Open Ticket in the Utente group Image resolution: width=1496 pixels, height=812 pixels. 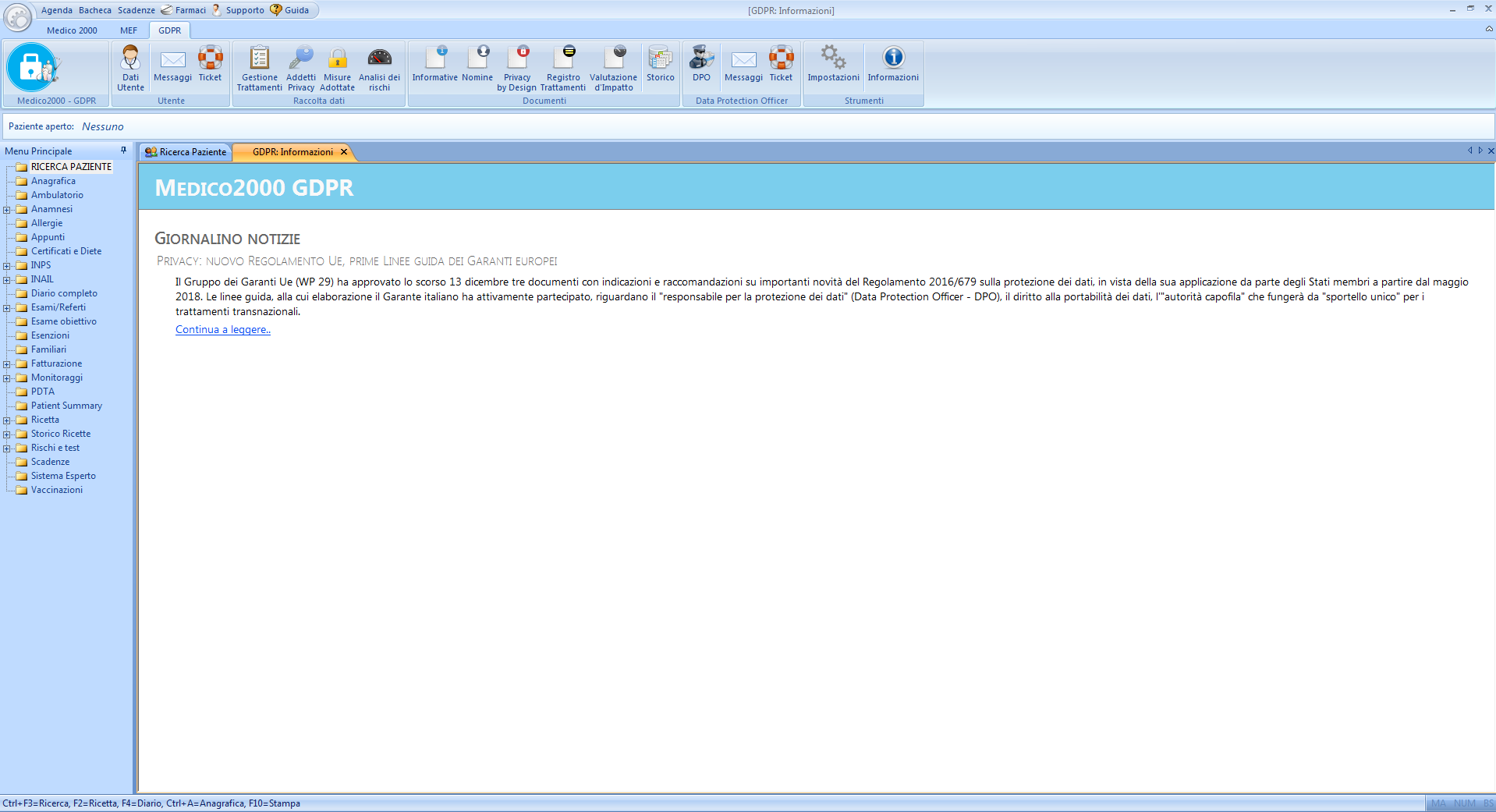(x=210, y=64)
